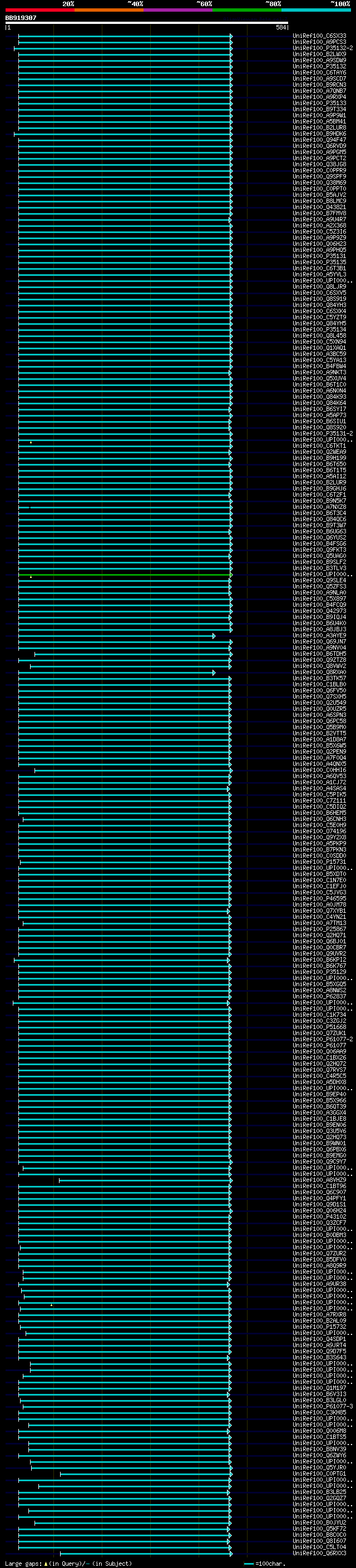Click the purple ~60% identity legend bar
The width and height of the screenshot is (356, 1568).
coord(177,11)
